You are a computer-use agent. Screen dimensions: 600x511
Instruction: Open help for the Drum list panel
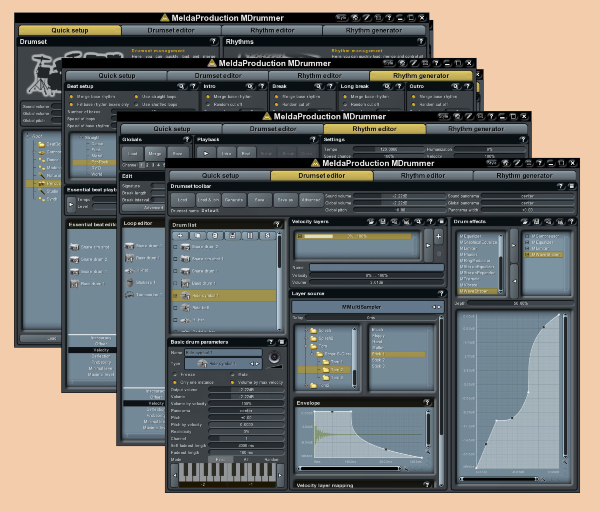(x=277, y=224)
